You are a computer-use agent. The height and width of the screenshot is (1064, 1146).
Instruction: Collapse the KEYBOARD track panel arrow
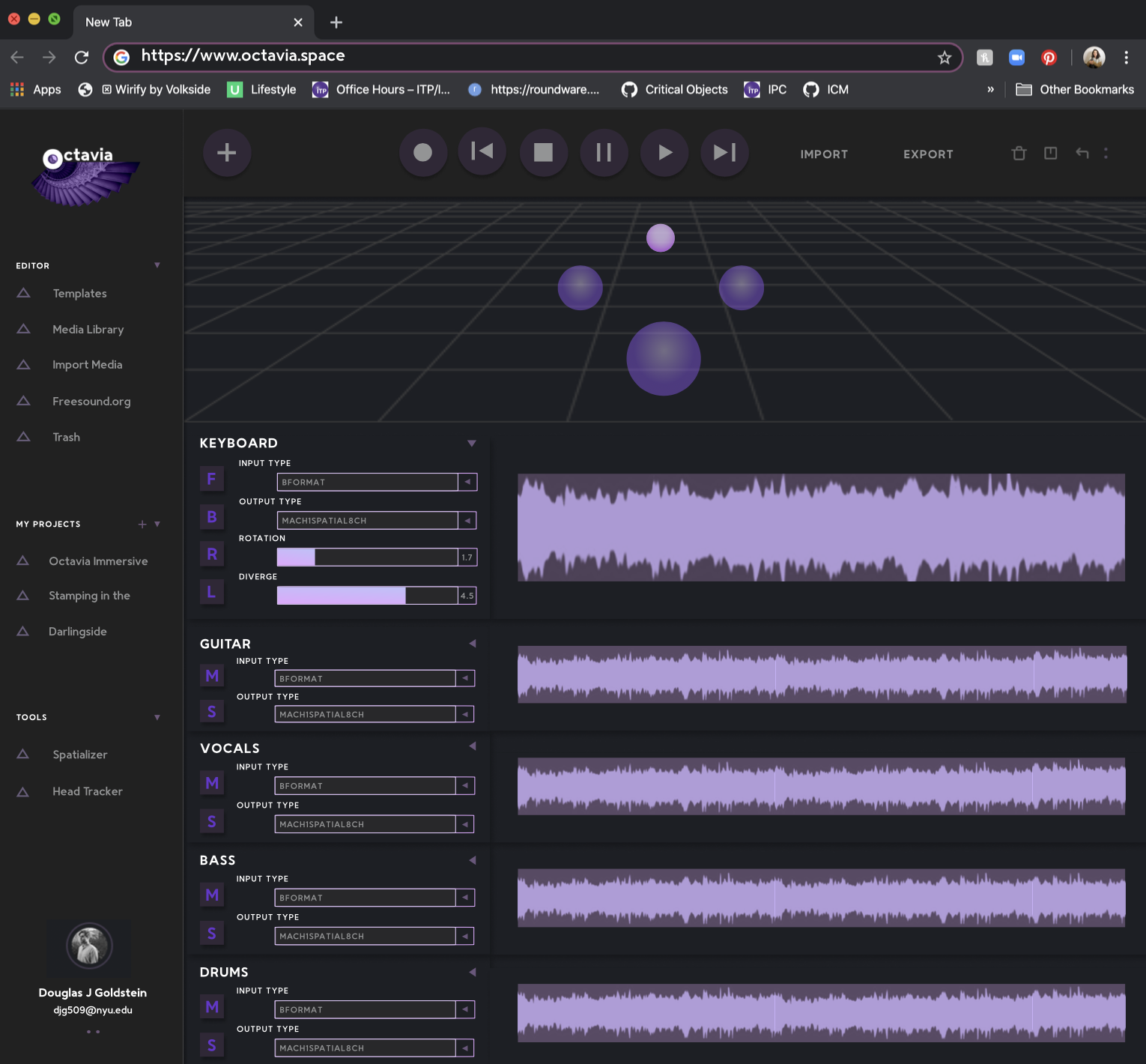tap(472, 443)
